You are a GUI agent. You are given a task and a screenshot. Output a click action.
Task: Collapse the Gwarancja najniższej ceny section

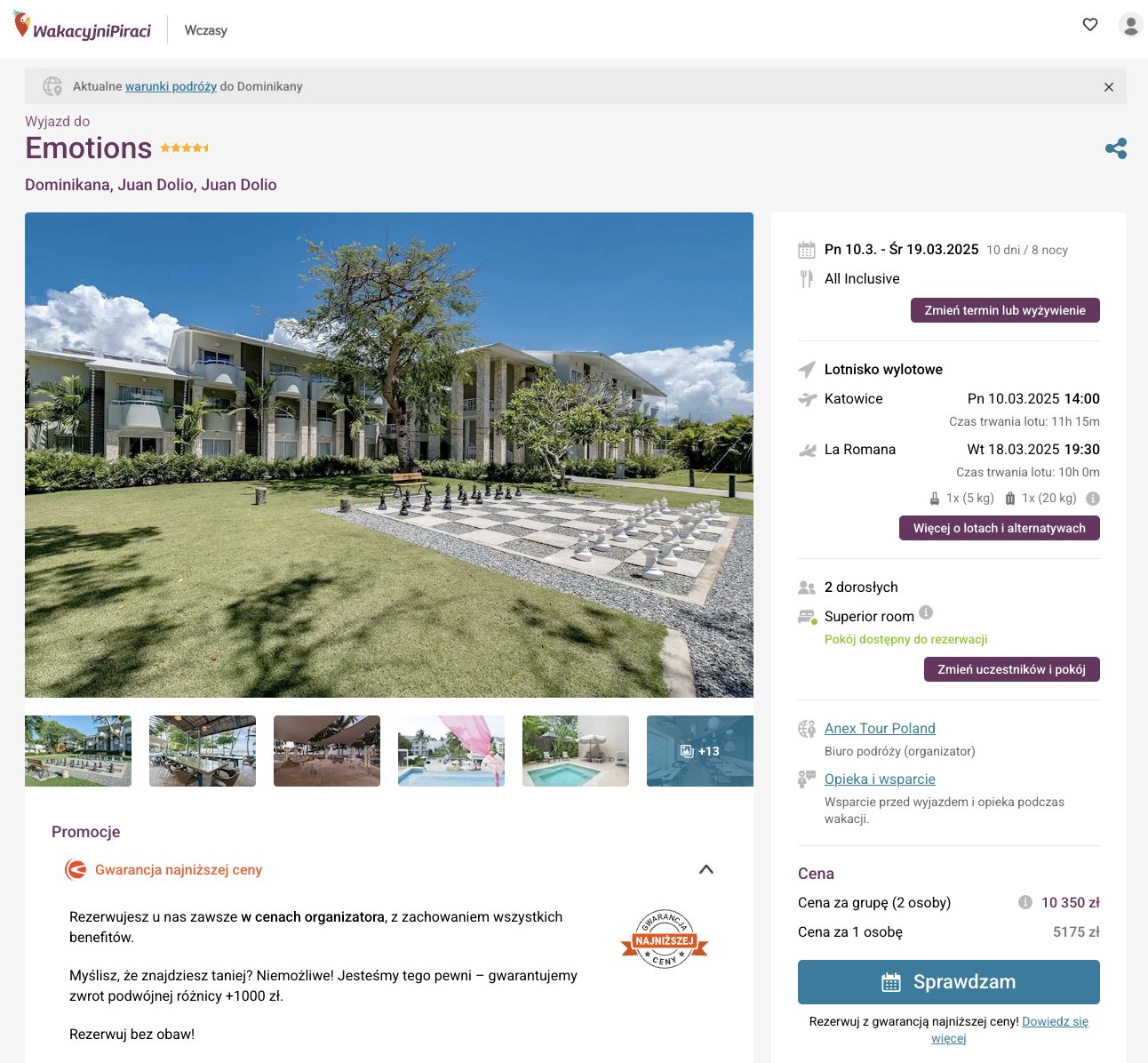pos(706,869)
